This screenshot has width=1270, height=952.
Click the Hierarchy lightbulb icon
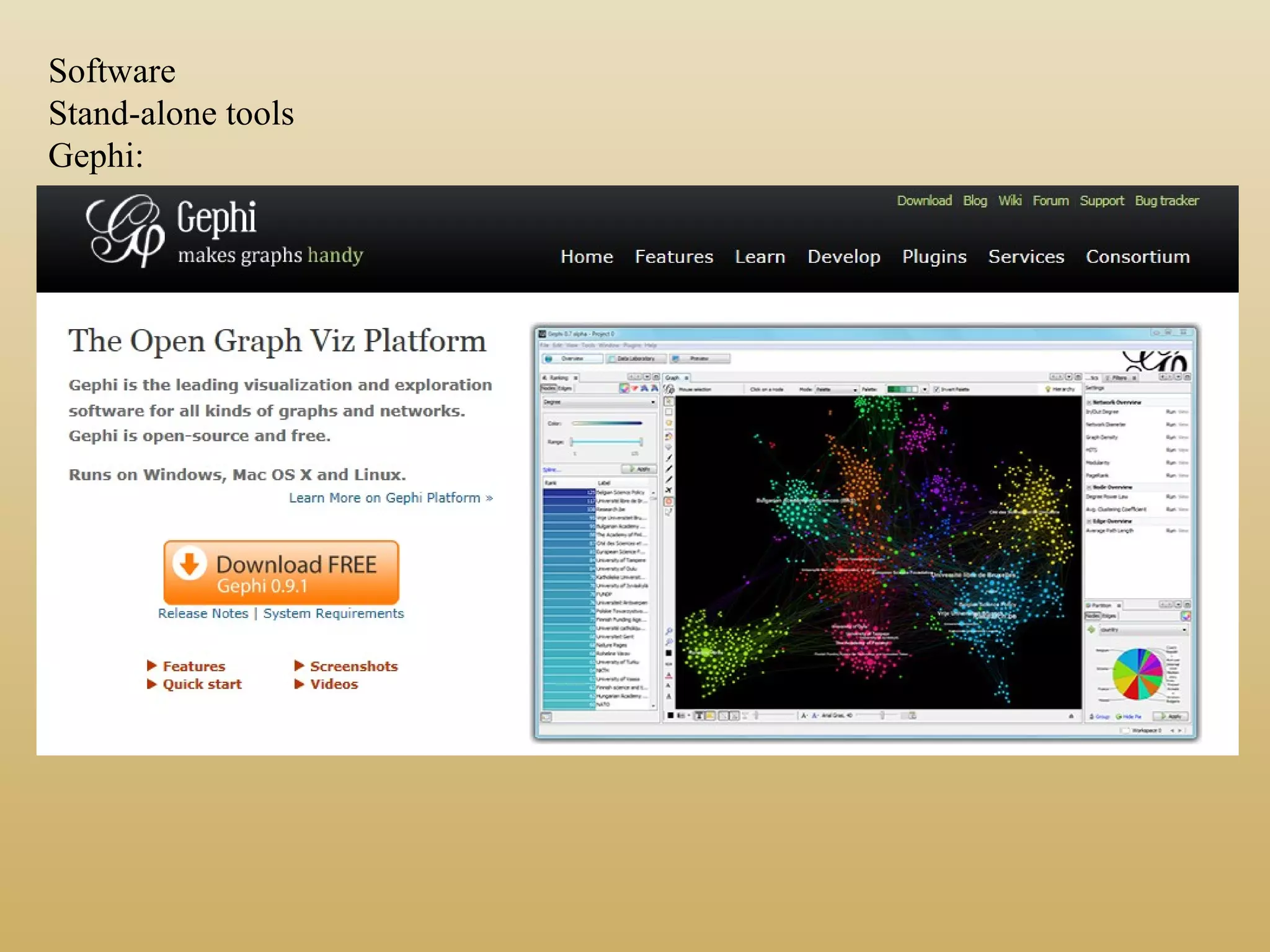click(x=1048, y=389)
